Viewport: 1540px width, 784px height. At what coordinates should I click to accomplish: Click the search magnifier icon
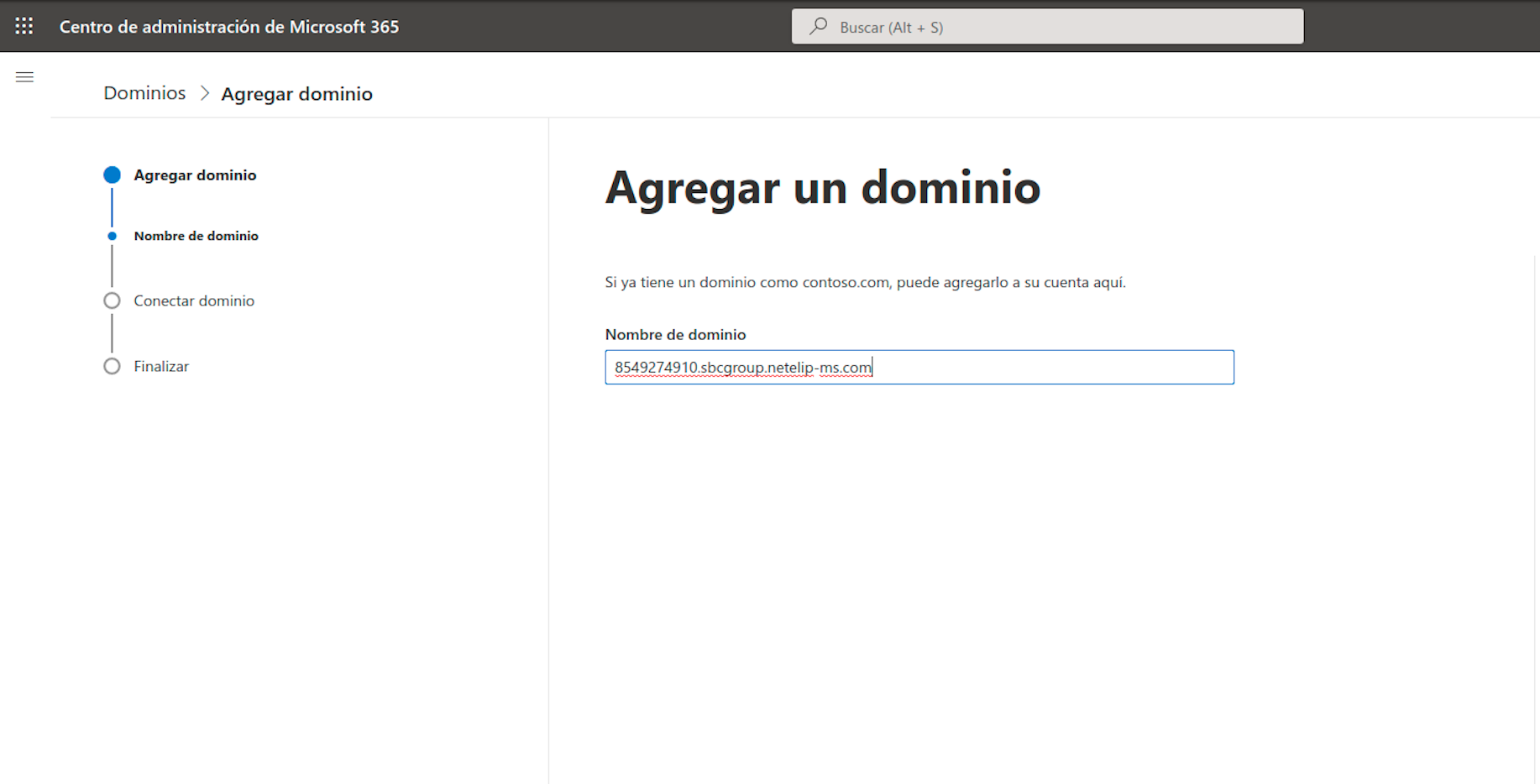pos(819,26)
